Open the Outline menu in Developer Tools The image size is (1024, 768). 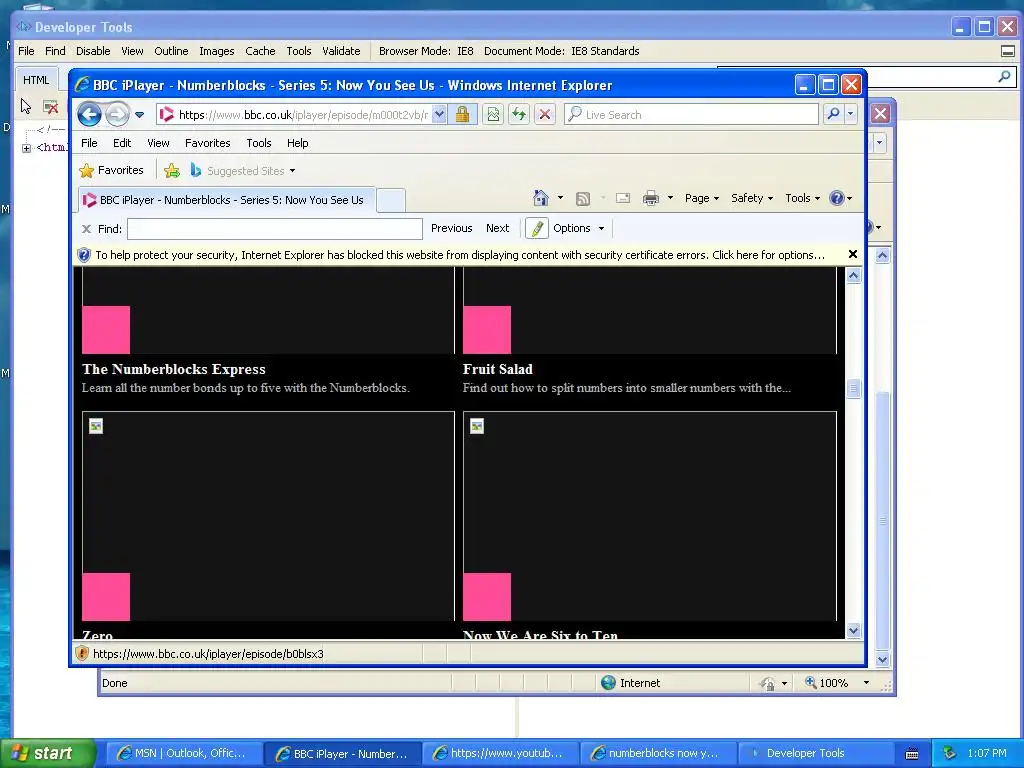tap(171, 51)
